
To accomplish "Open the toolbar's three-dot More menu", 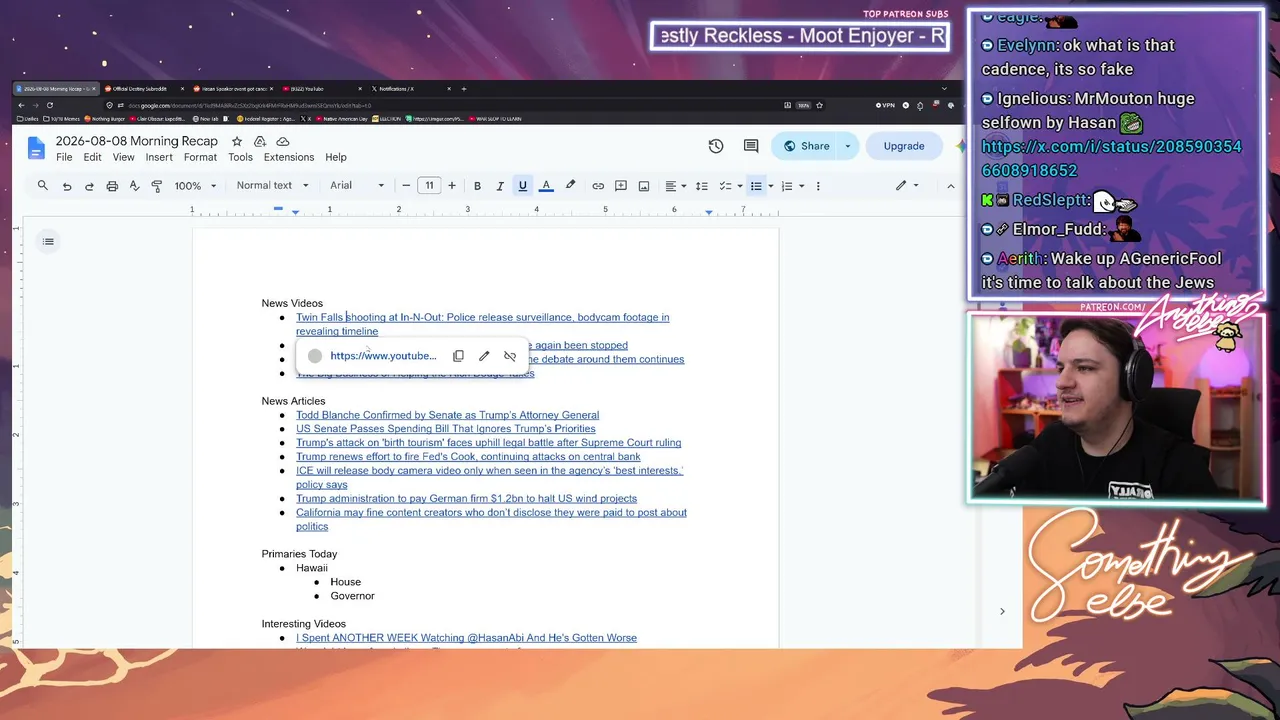I will coord(818,186).
